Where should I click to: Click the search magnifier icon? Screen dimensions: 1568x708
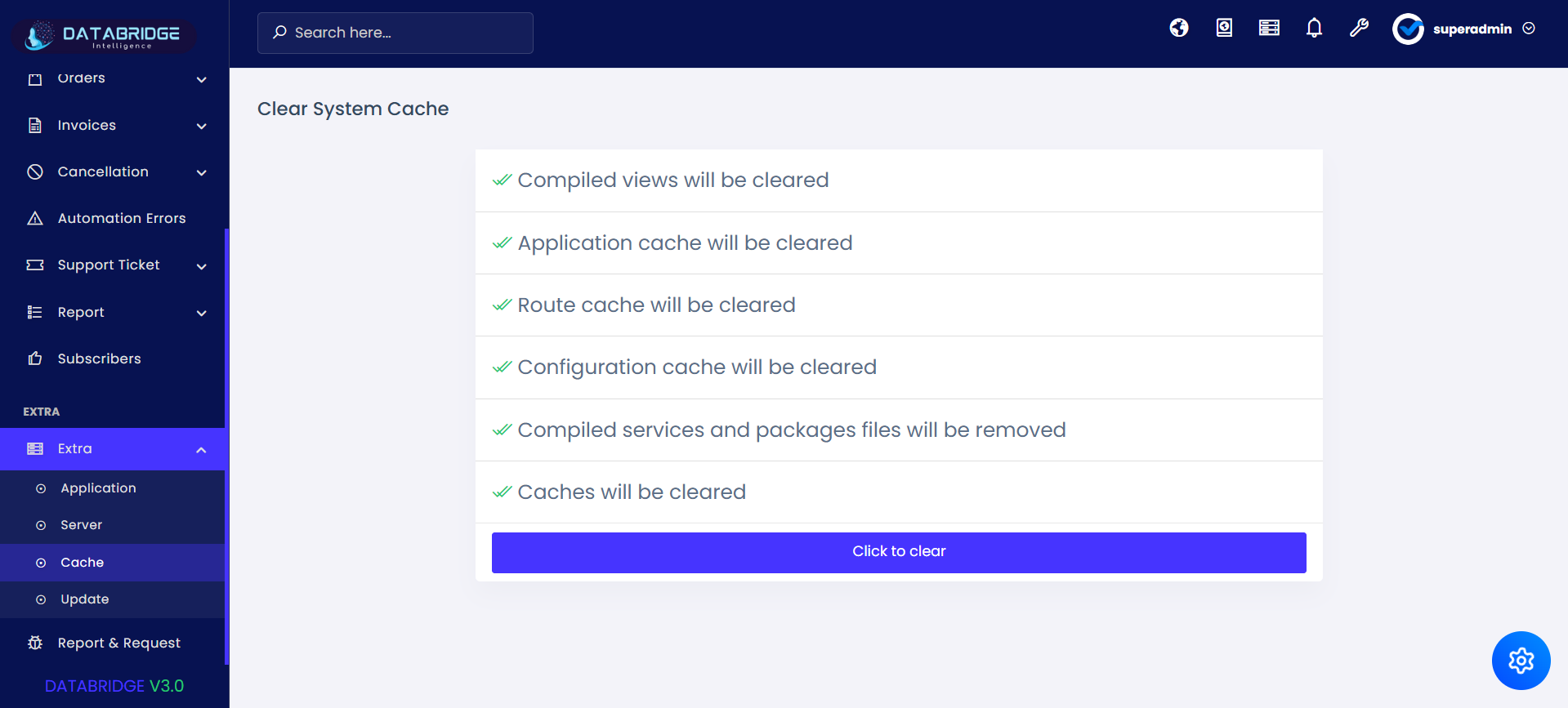point(279,33)
